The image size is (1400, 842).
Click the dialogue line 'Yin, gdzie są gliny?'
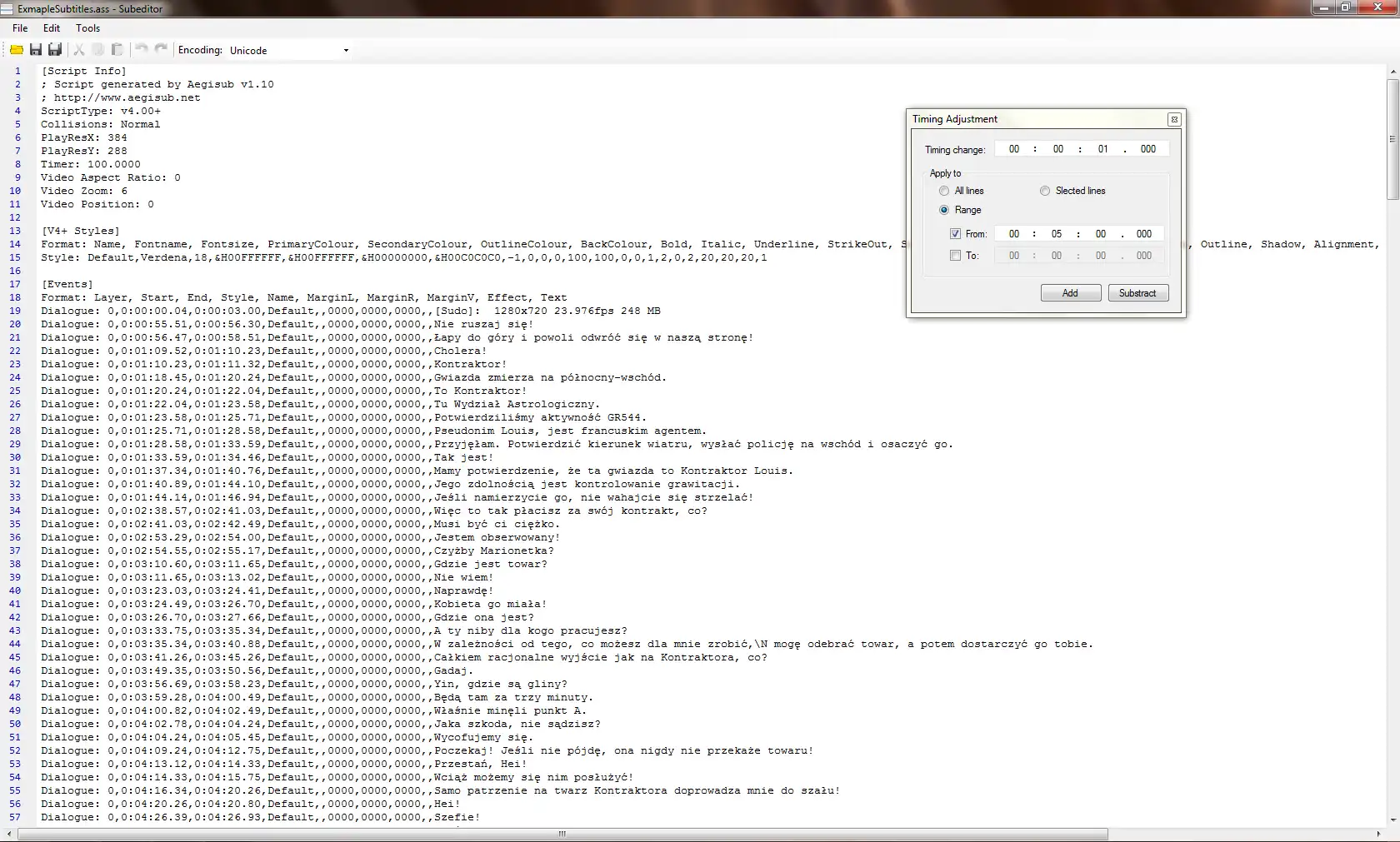click(304, 685)
